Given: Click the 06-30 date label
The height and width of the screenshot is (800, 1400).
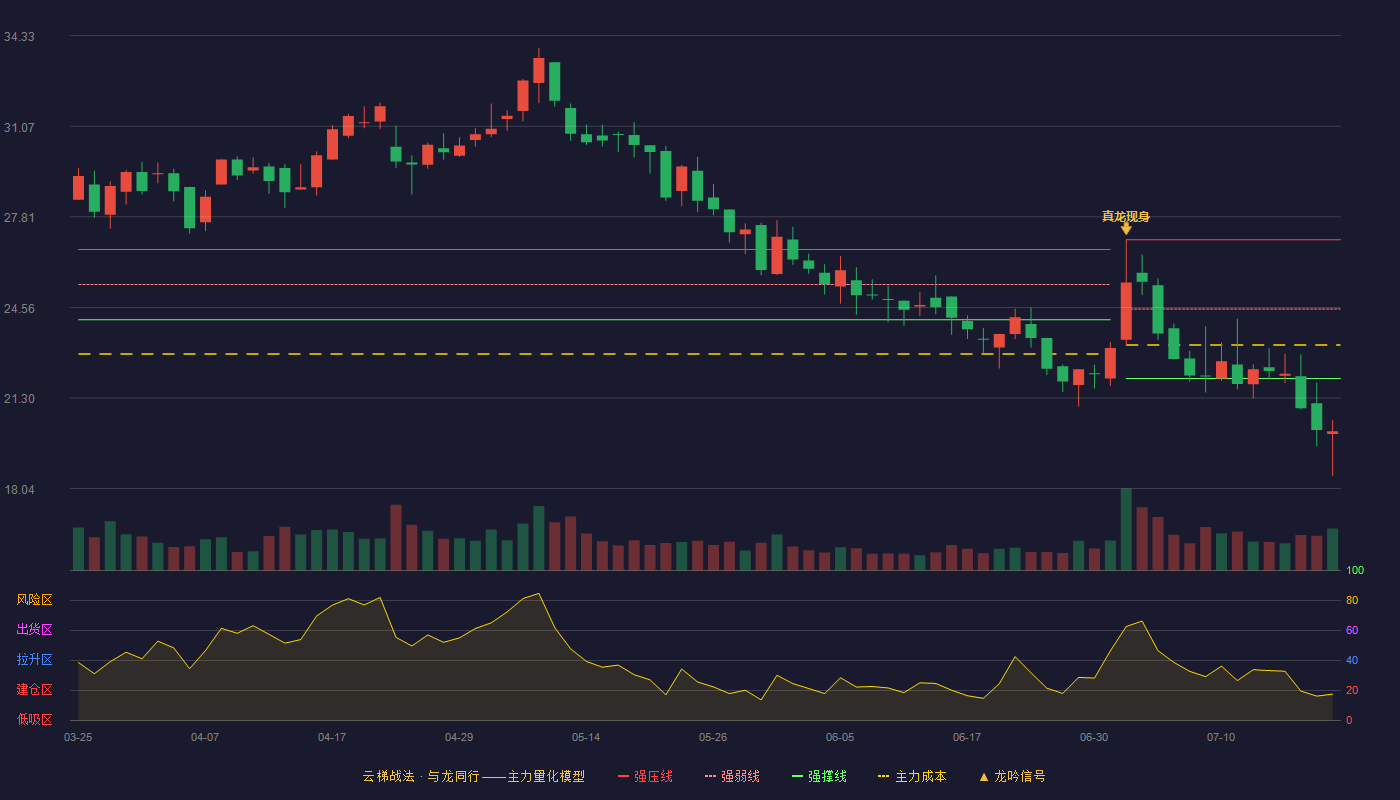Looking at the screenshot, I should click(1094, 737).
